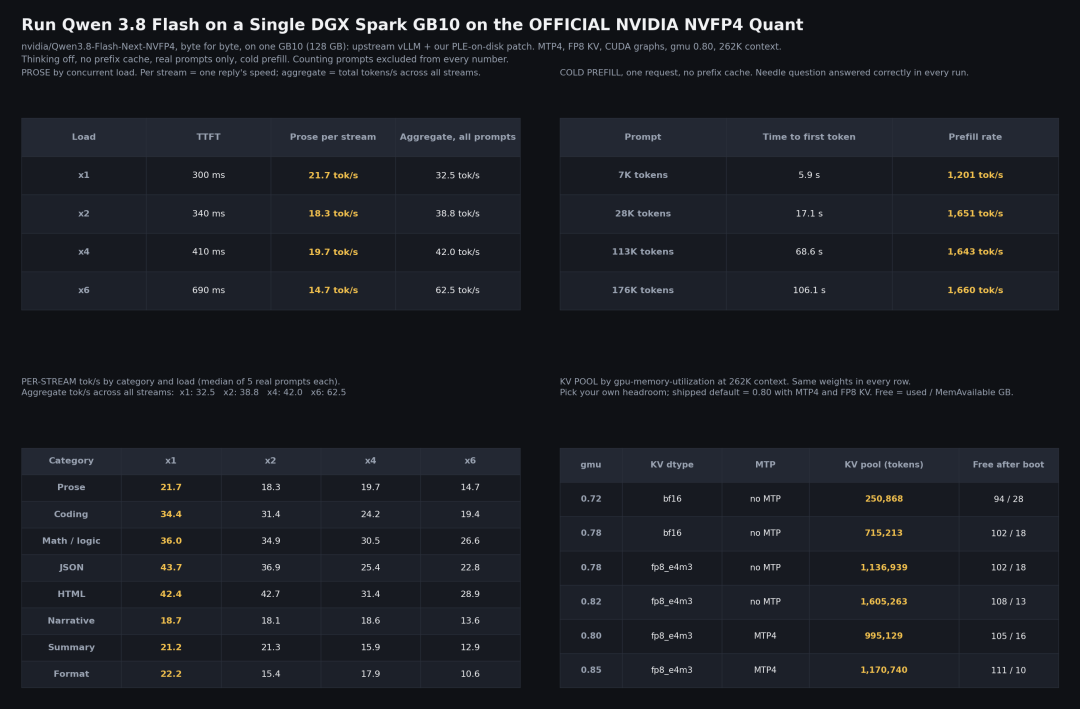Image resolution: width=1080 pixels, height=709 pixels.
Task: Click the "Category" column header
Action: tap(71, 461)
